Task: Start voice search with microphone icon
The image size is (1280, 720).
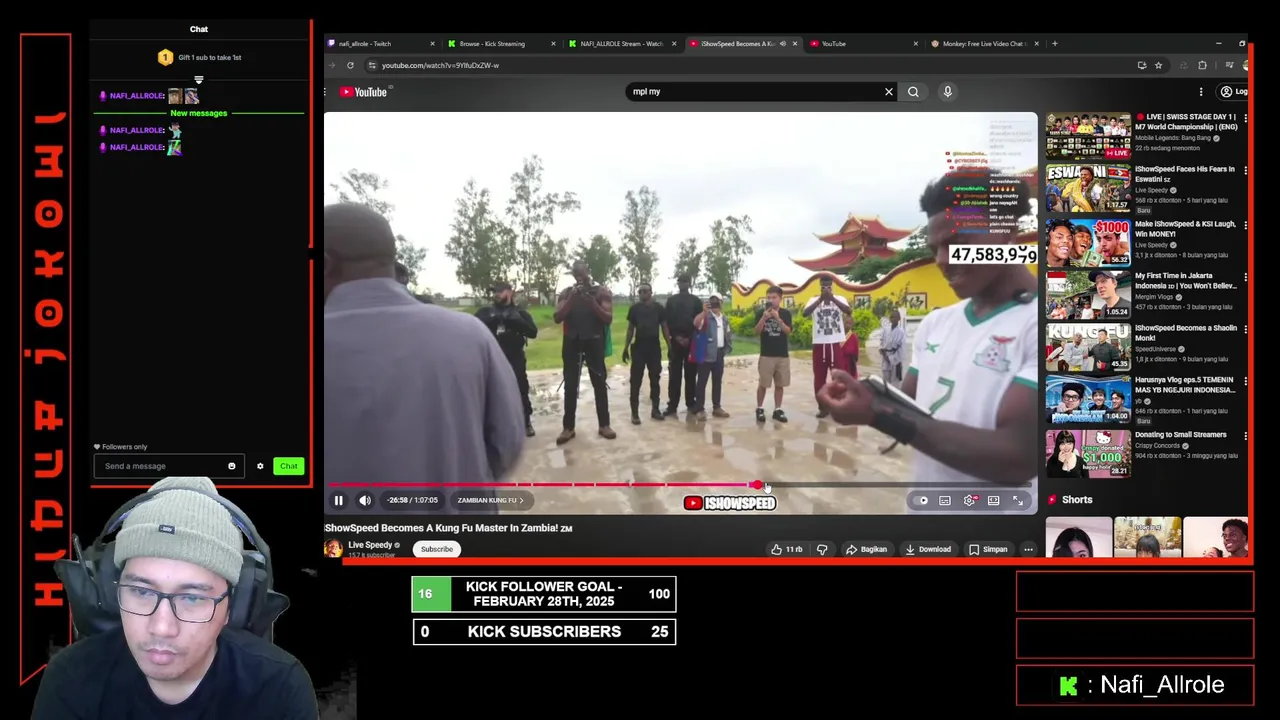Action: (x=948, y=92)
